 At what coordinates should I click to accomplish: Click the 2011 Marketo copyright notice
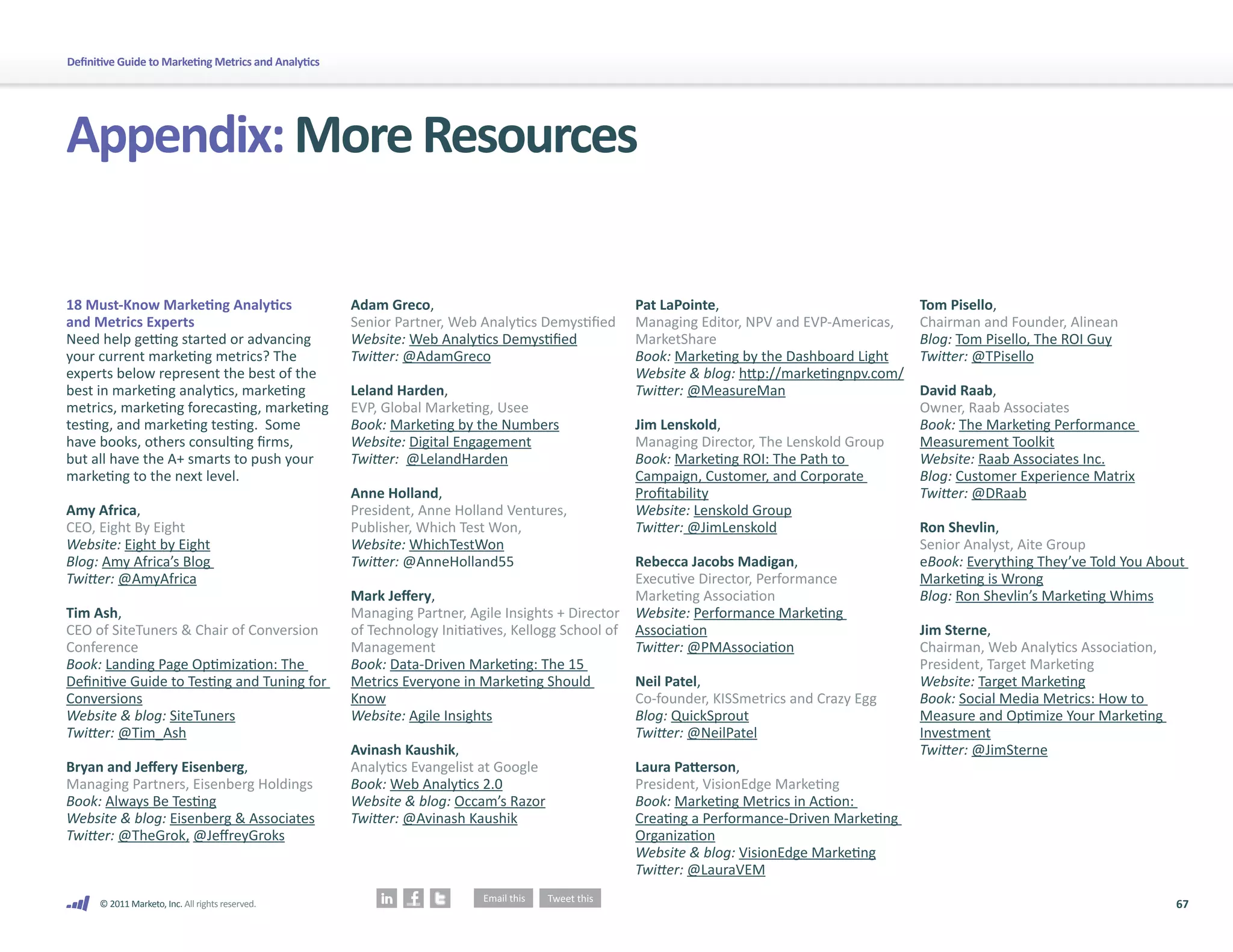(x=178, y=904)
